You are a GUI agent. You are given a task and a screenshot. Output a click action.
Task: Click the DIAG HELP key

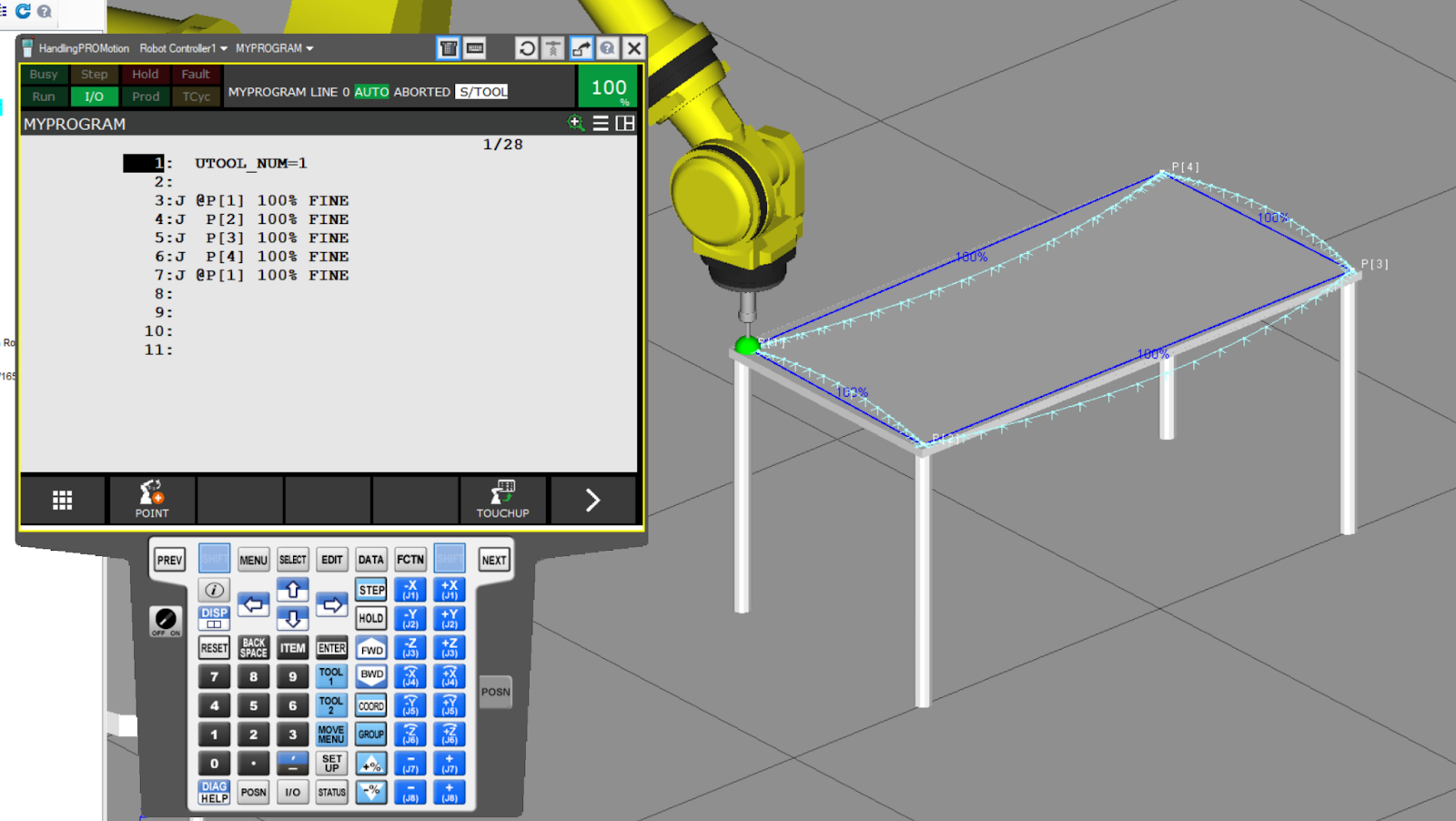(214, 792)
